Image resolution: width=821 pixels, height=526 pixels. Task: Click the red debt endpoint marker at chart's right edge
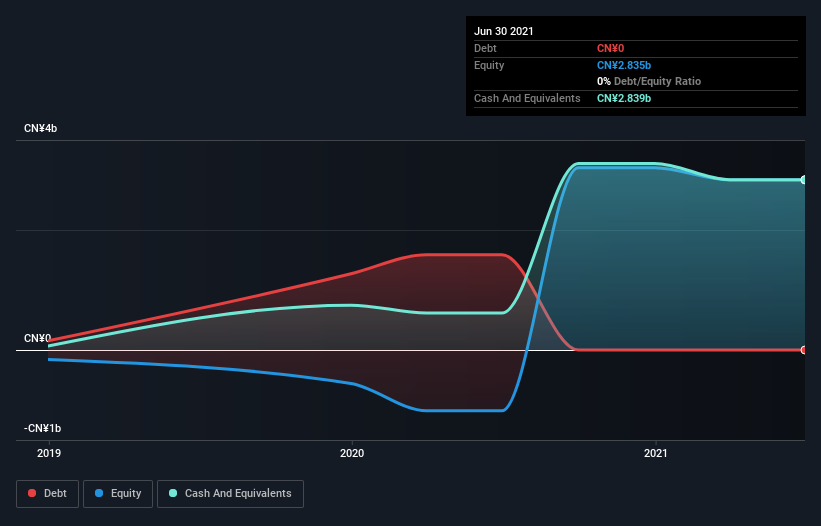tap(804, 350)
